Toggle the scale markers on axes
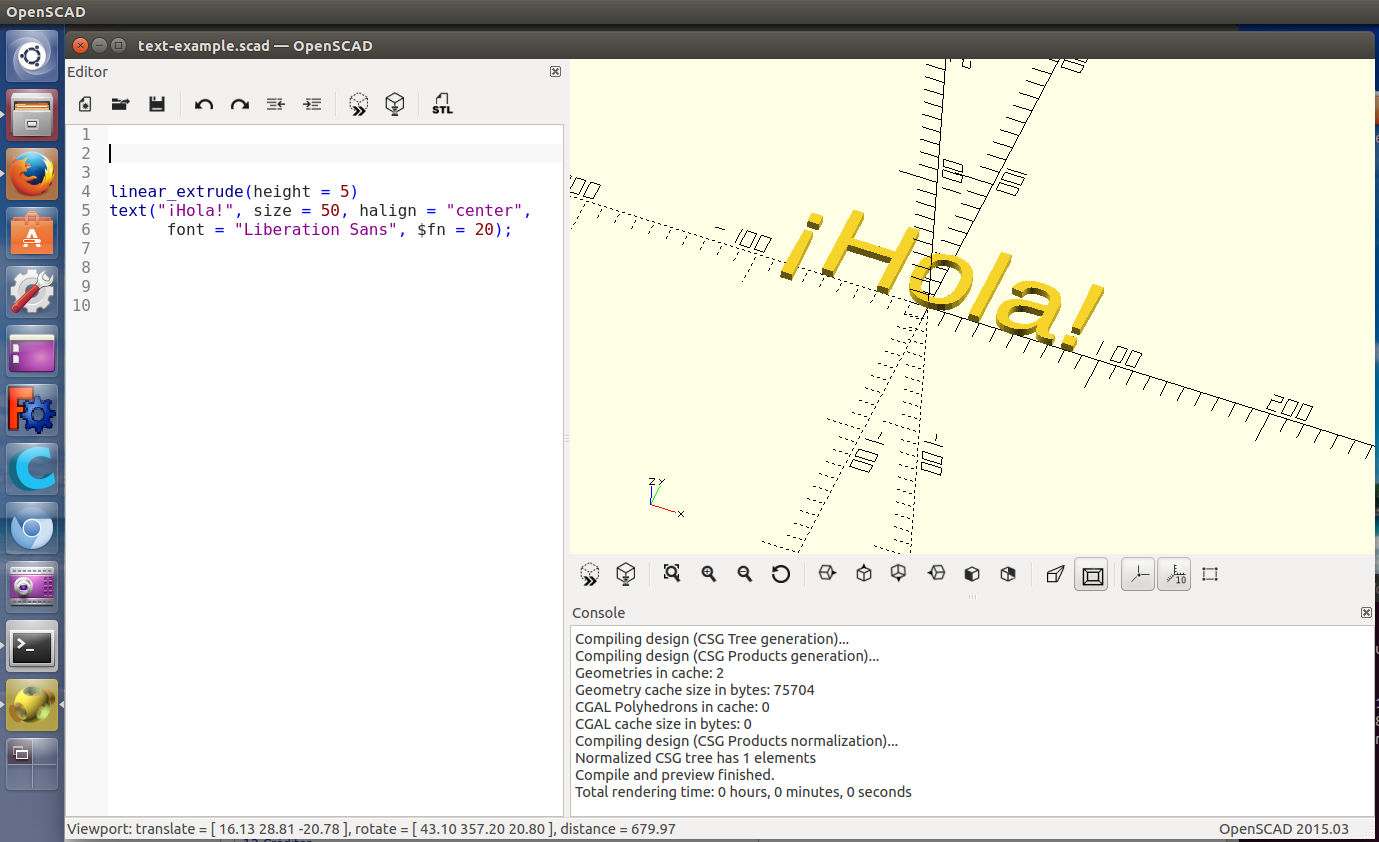Screen dimensions: 1379x842 coord(1174,575)
